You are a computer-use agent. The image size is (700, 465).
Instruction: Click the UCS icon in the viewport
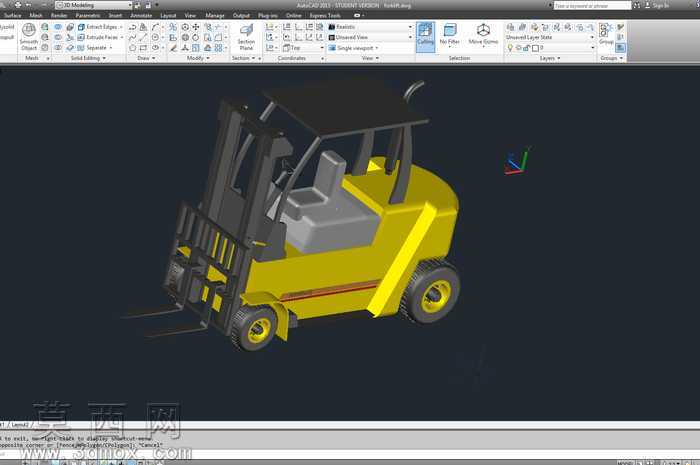pos(517,161)
